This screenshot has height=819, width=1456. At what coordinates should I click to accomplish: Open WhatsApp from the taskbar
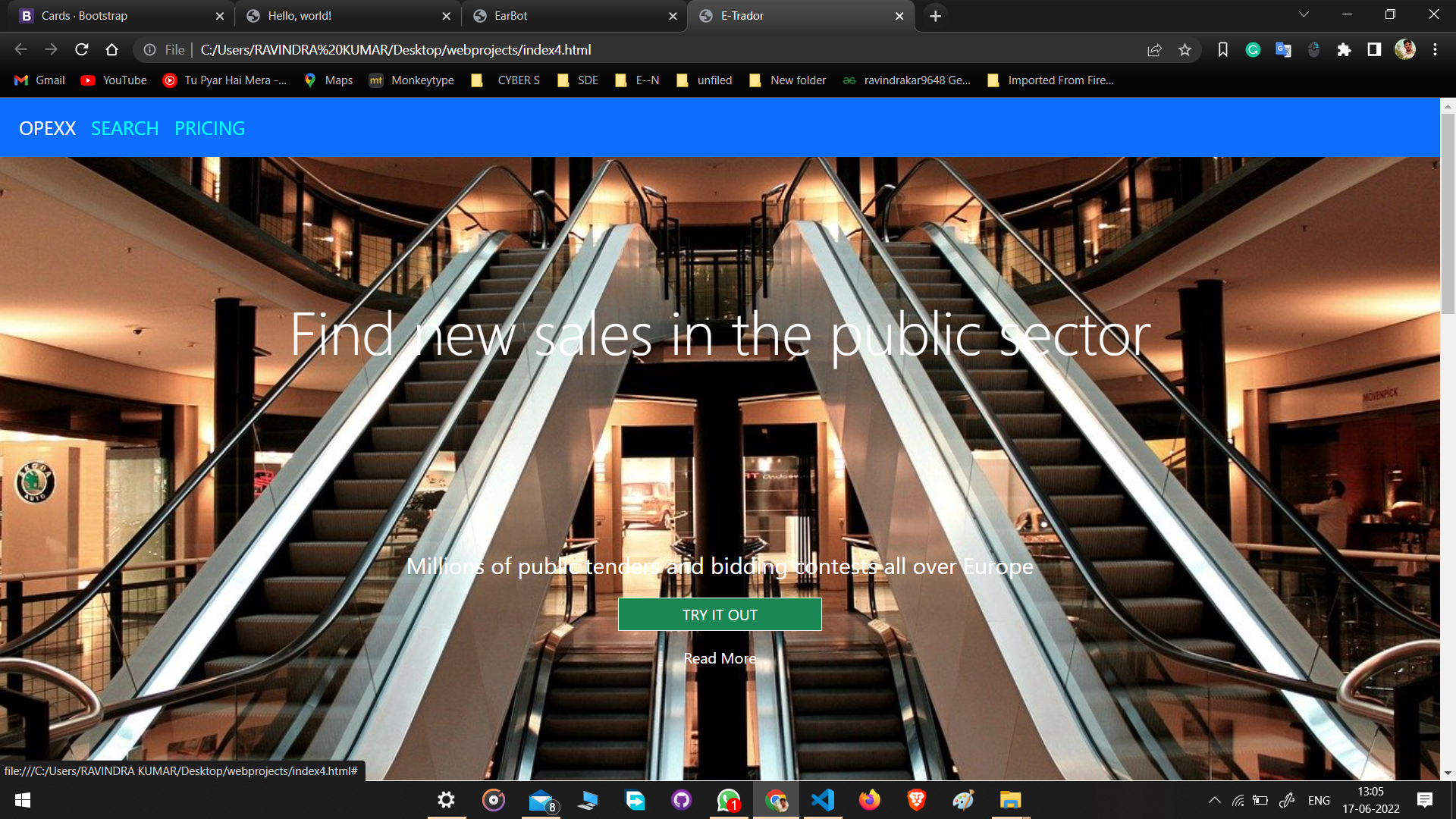click(x=729, y=800)
